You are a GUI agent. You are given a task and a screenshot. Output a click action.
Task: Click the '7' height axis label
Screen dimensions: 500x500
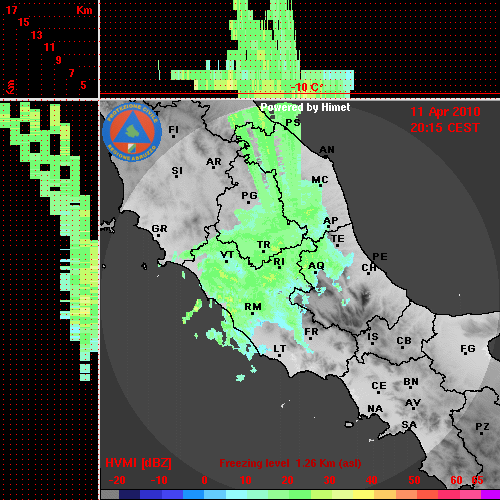pyautogui.click(x=71, y=73)
